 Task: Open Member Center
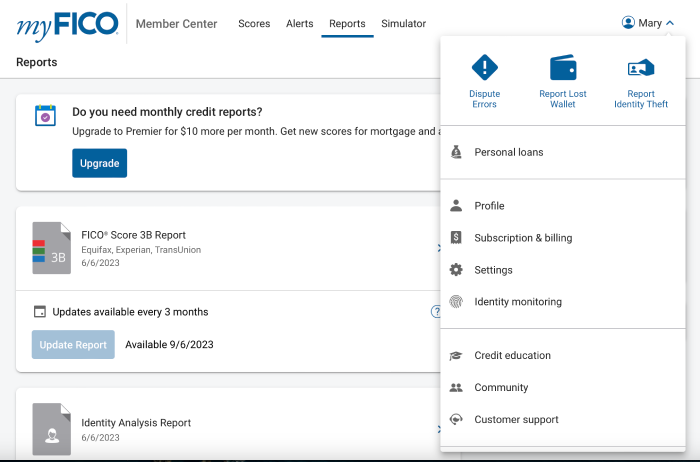(176, 24)
